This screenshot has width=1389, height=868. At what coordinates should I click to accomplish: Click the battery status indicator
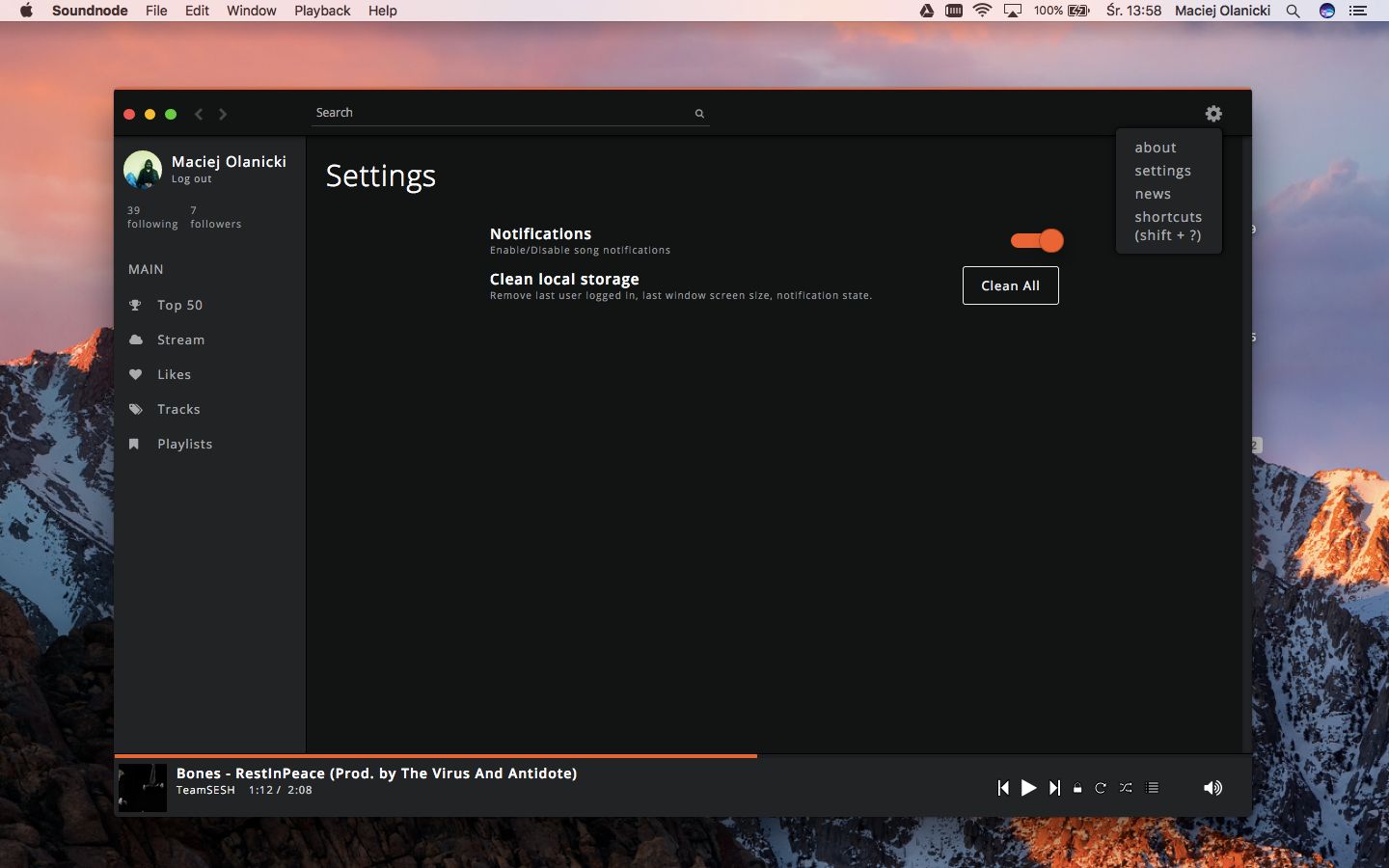coord(1061,11)
